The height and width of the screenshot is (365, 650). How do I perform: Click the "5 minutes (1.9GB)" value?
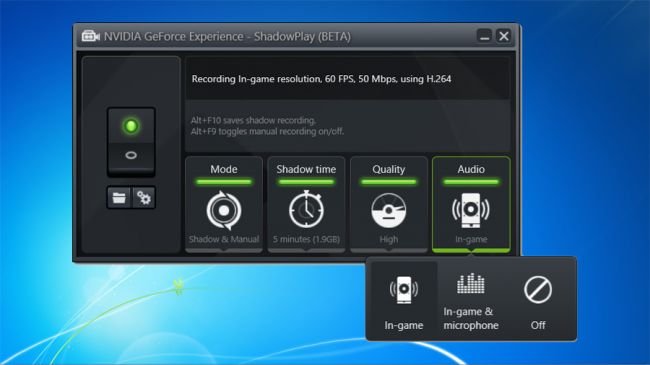(306, 239)
